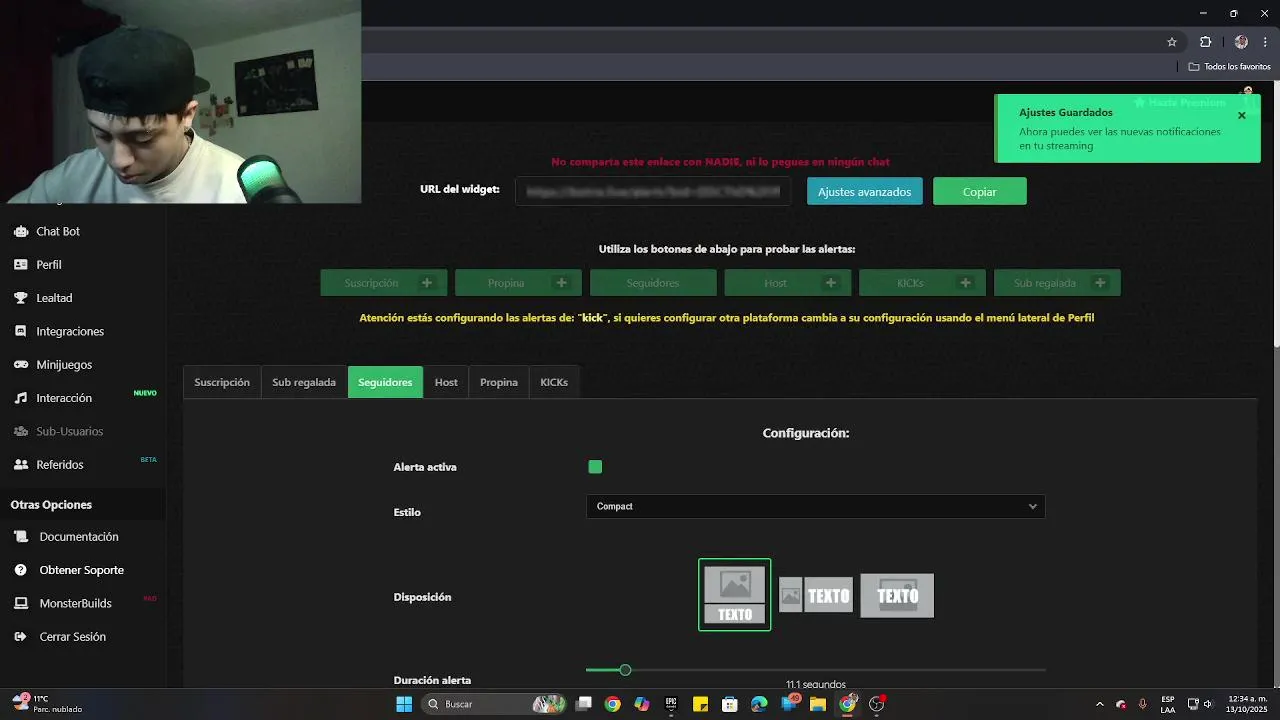Toggle the Alerta activa checkbox
1280x720 pixels.
[x=595, y=467]
